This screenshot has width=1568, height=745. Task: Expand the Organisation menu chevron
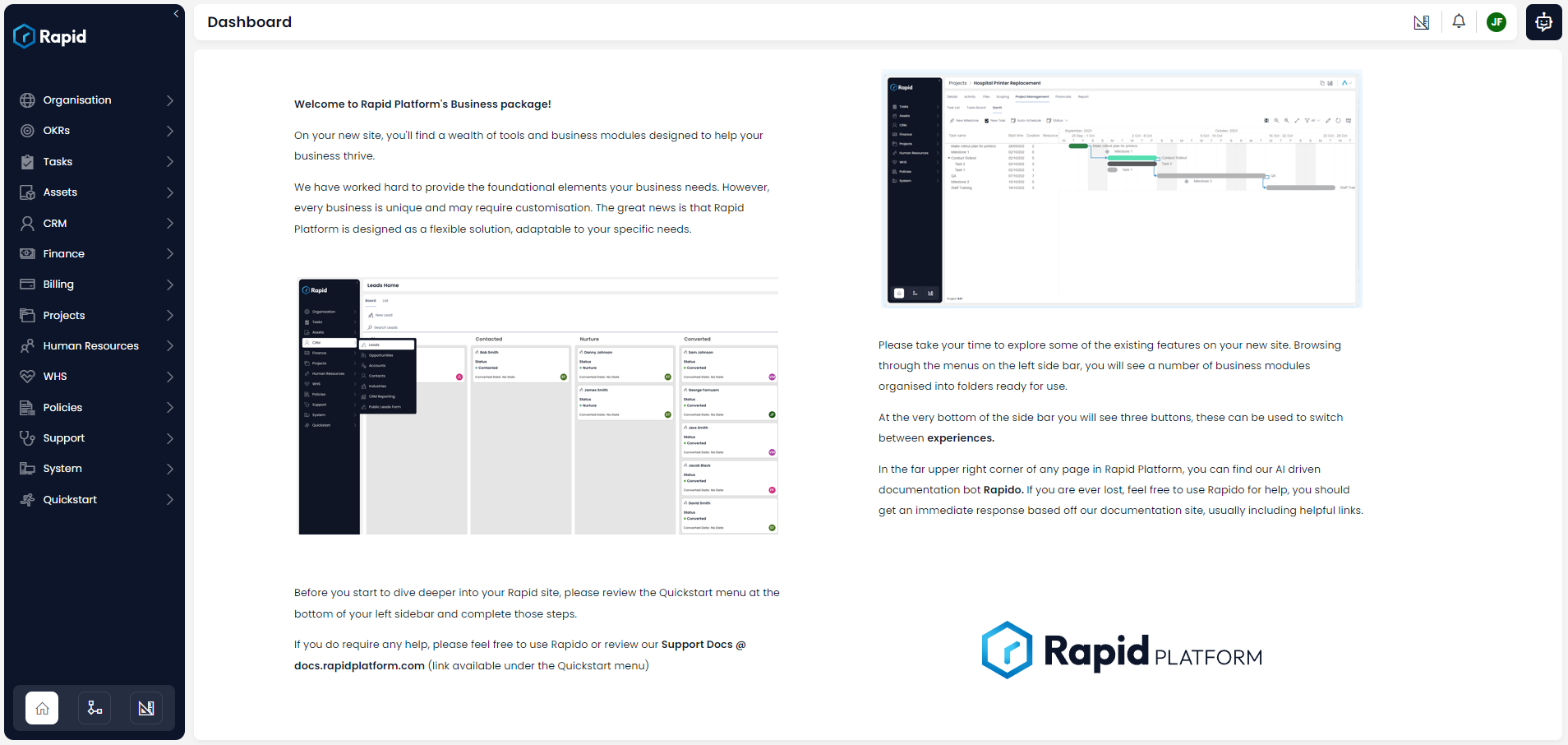tap(170, 100)
